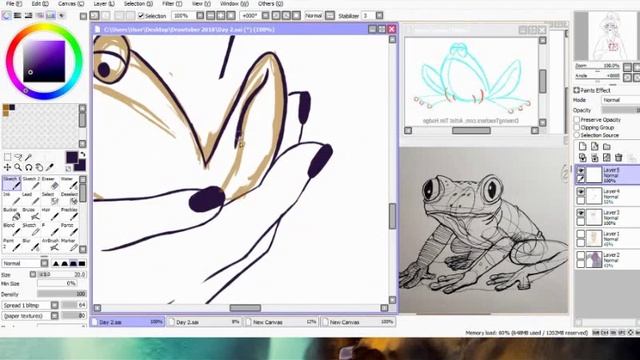Toggle the Selection checkbox in toolbar
This screenshot has height=360, width=640.
(141, 16)
